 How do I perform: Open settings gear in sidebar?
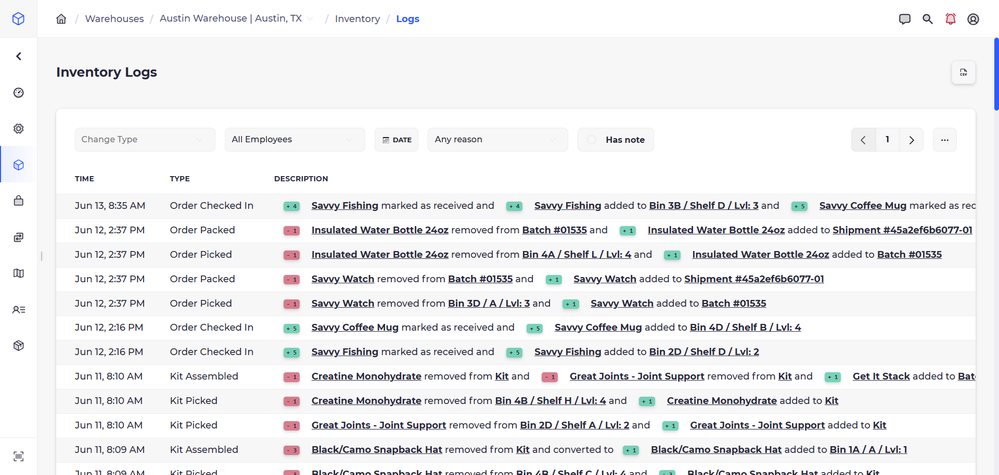[x=18, y=129]
